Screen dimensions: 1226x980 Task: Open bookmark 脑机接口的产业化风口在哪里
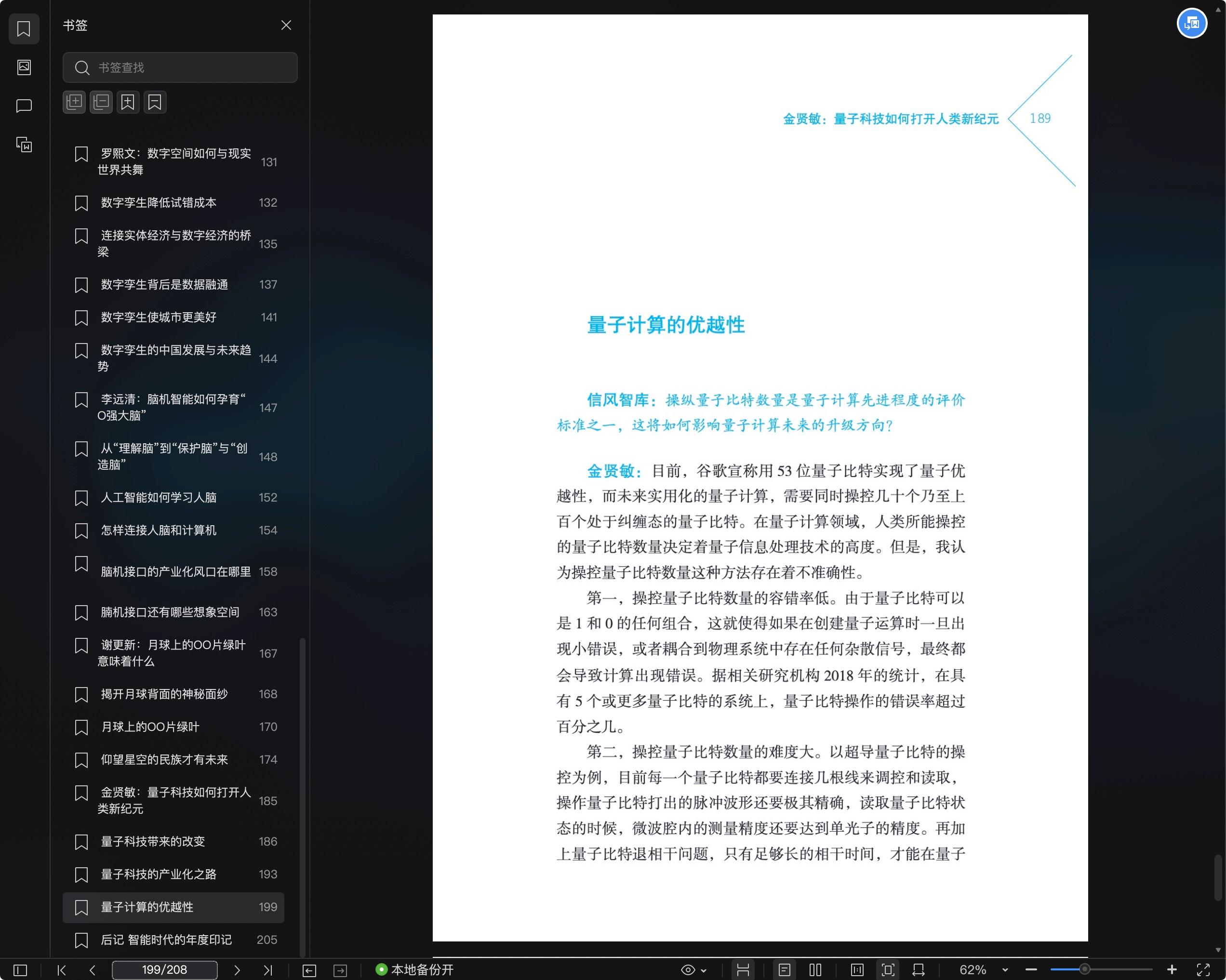173,571
